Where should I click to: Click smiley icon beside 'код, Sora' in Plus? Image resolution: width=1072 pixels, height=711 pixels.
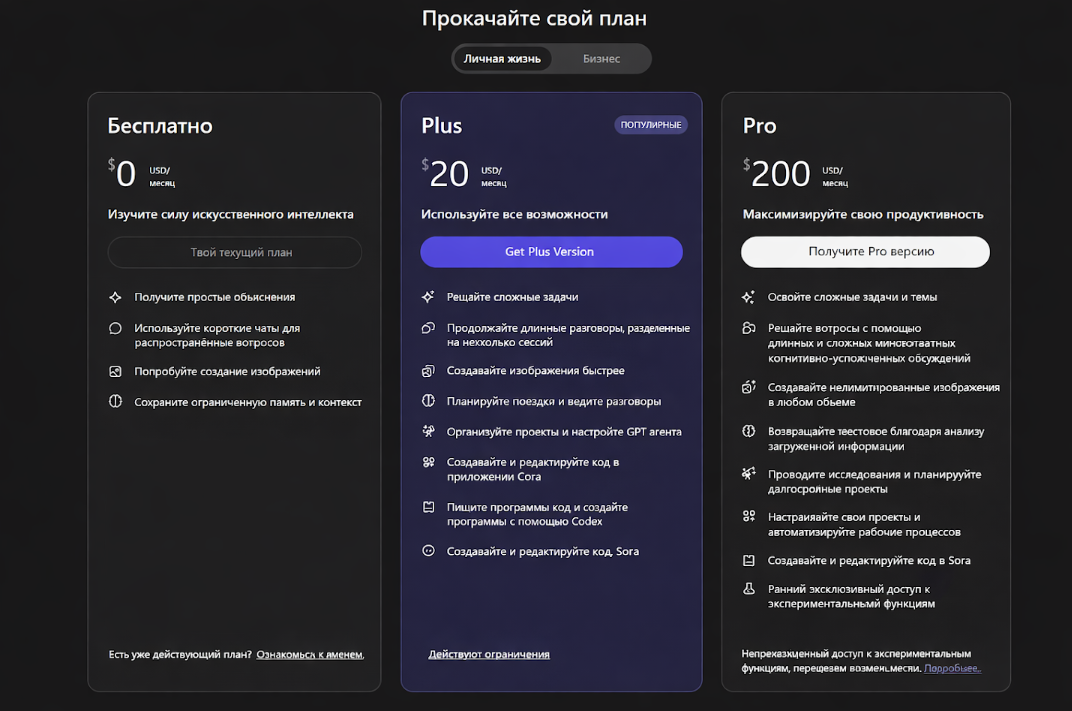tap(428, 551)
